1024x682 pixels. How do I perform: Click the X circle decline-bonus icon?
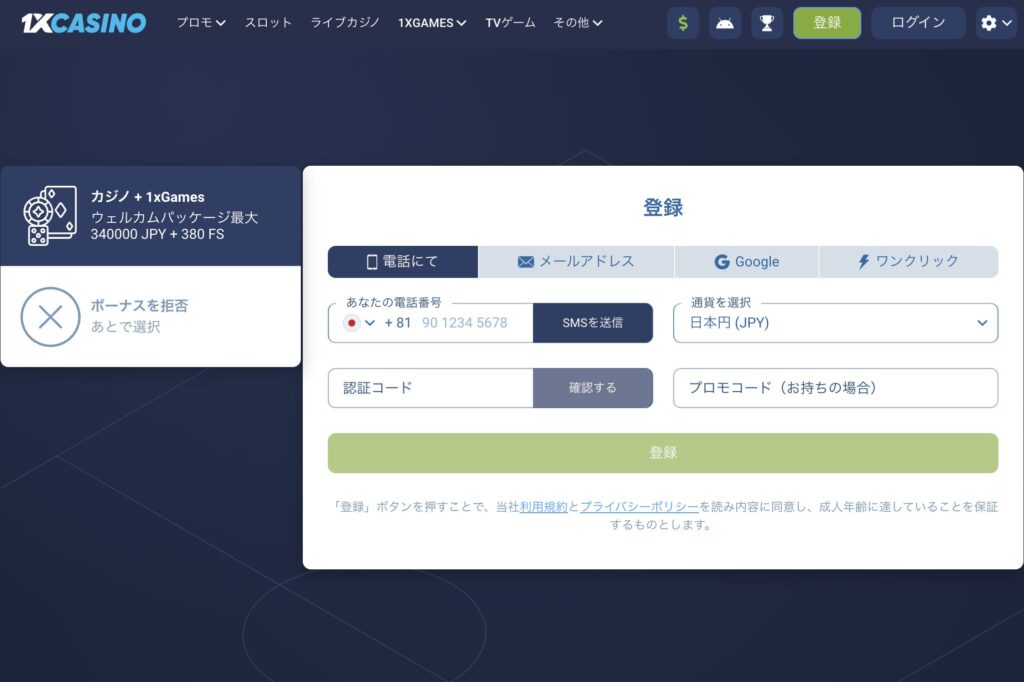(50, 317)
